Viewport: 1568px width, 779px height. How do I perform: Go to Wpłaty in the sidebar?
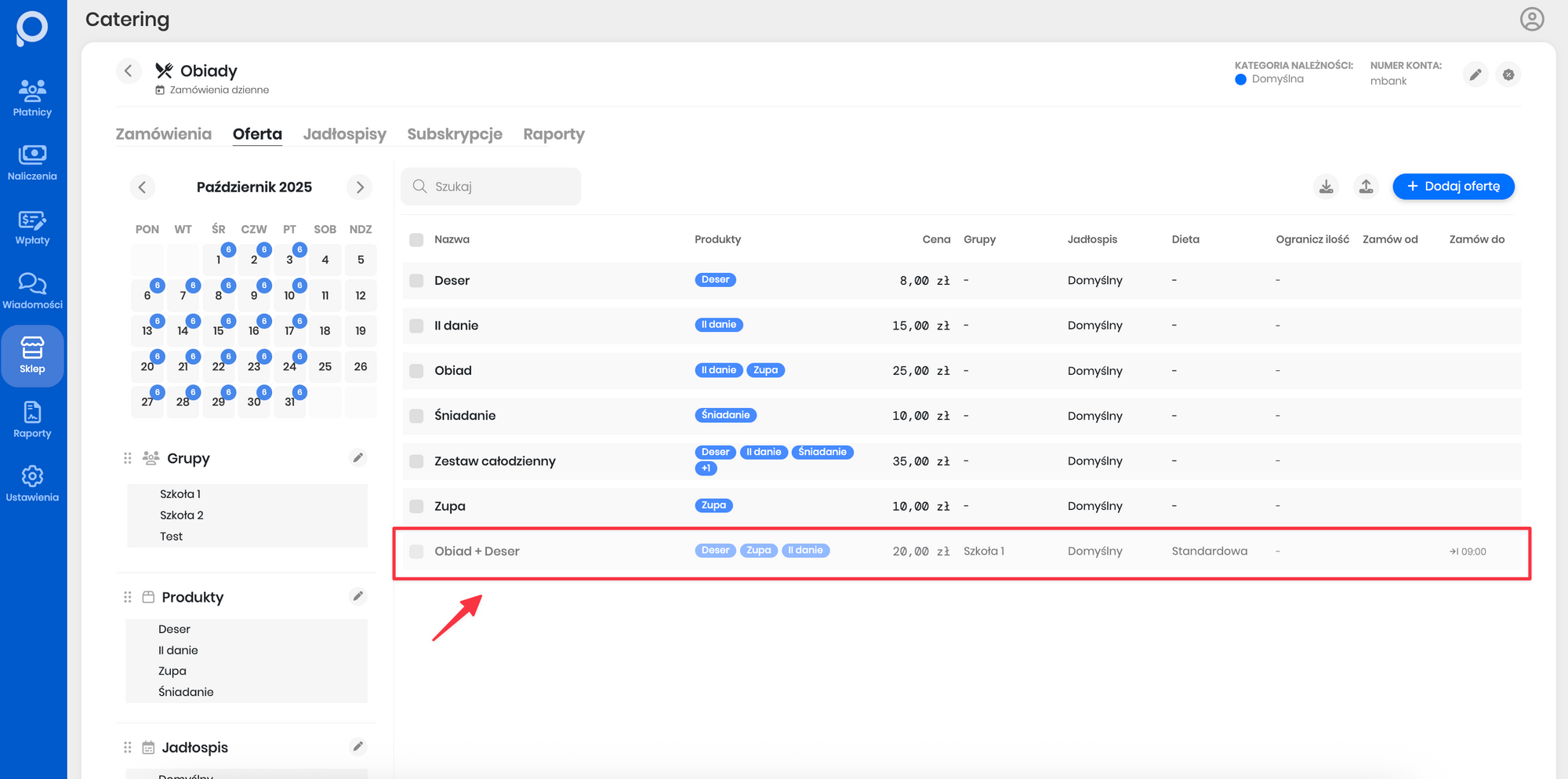tap(32, 227)
